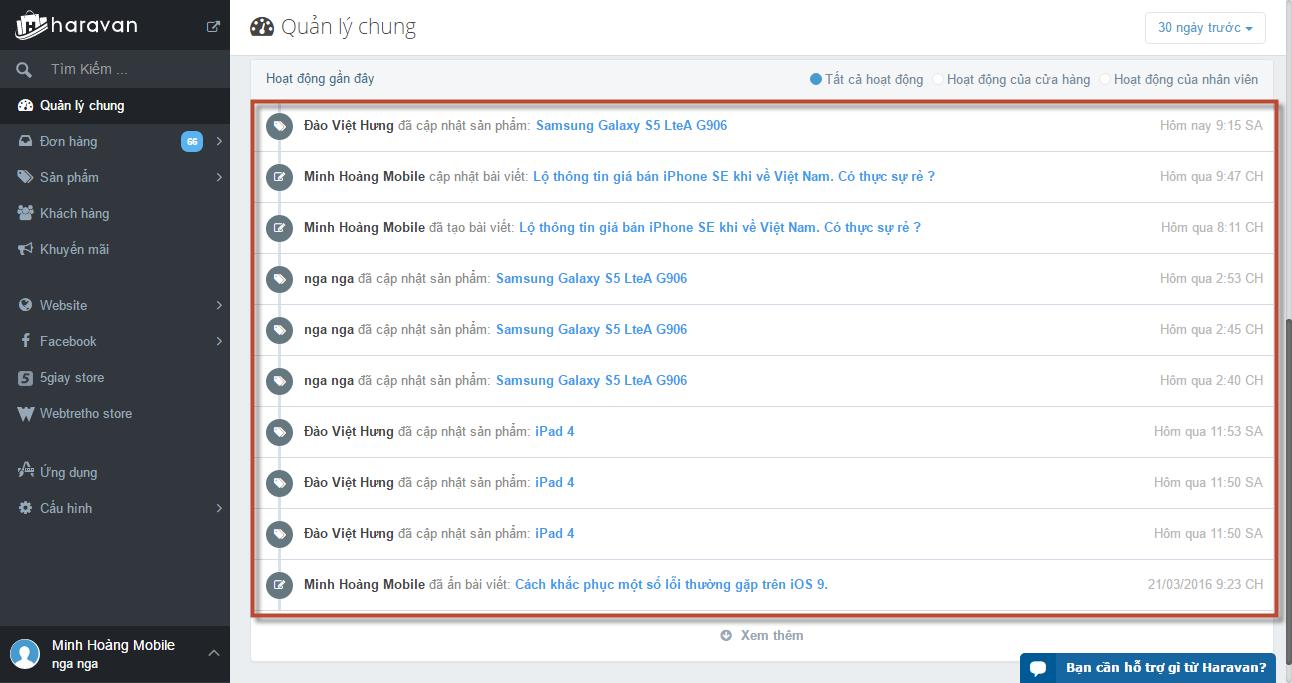The height and width of the screenshot is (683, 1292).
Task: Click the Đơn hàng inbox icon
Action: pos(25,141)
